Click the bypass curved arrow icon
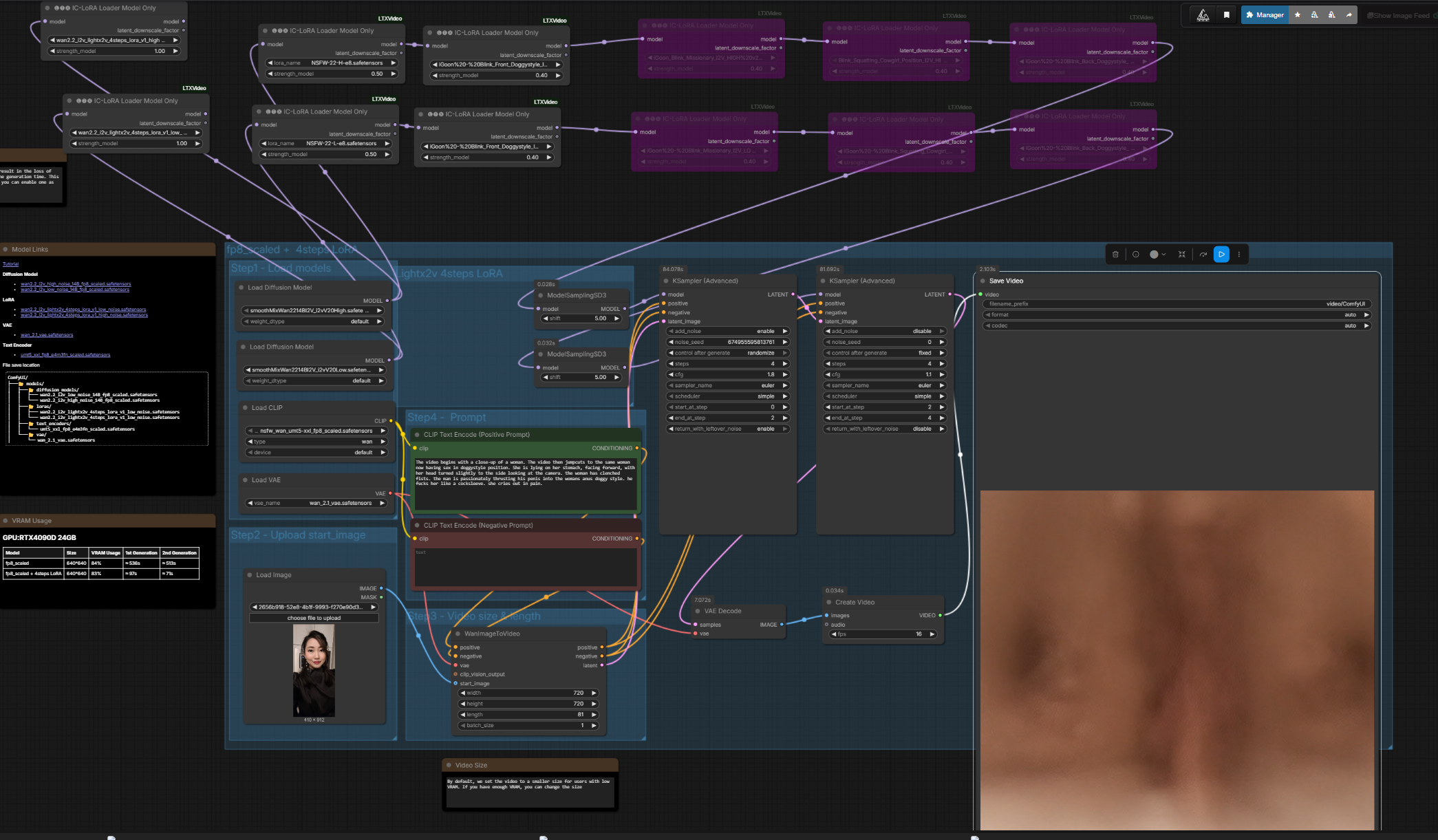Image resolution: width=1438 pixels, height=840 pixels. coord(1203,255)
